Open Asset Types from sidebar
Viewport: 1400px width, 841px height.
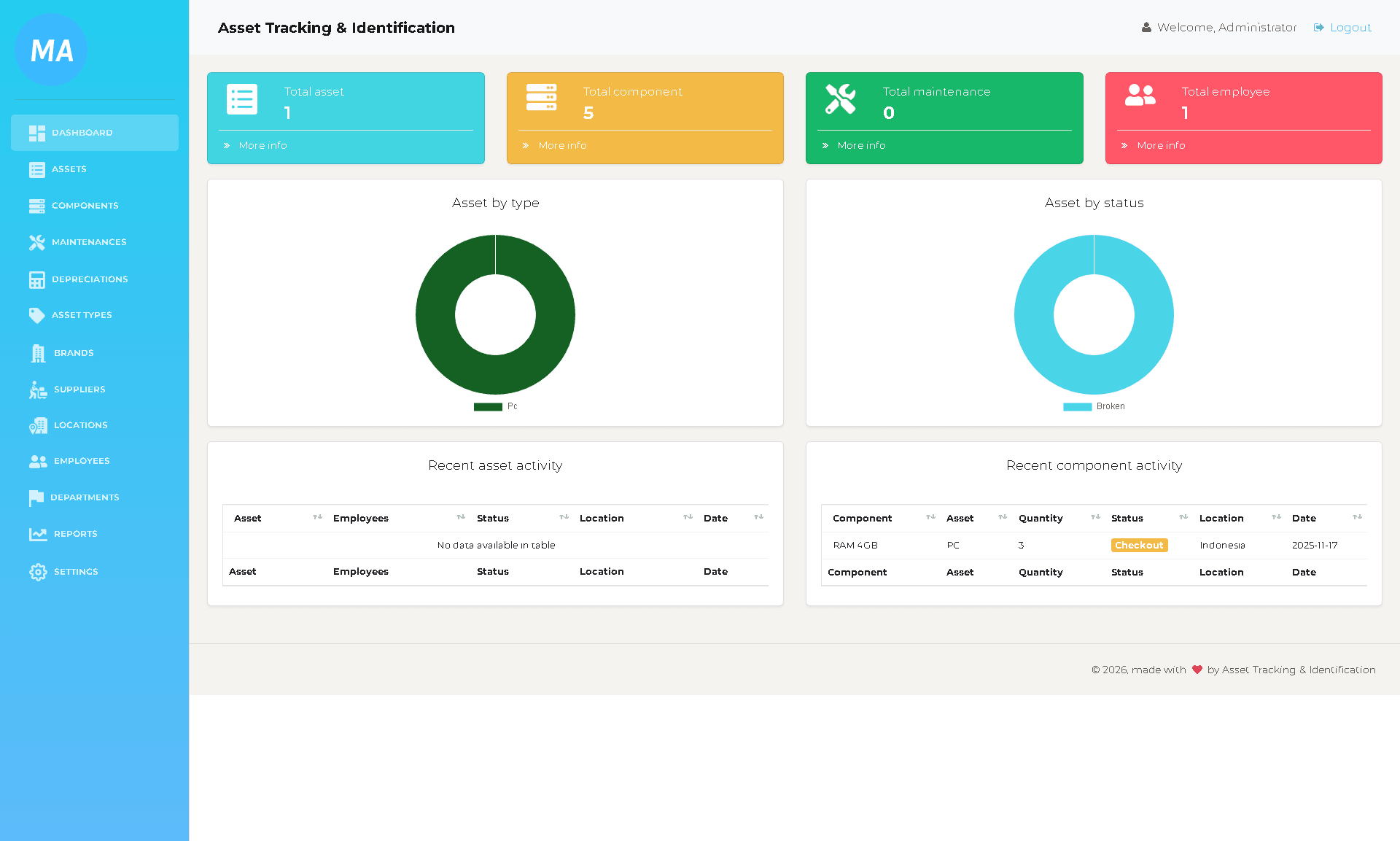coord(82,315)
